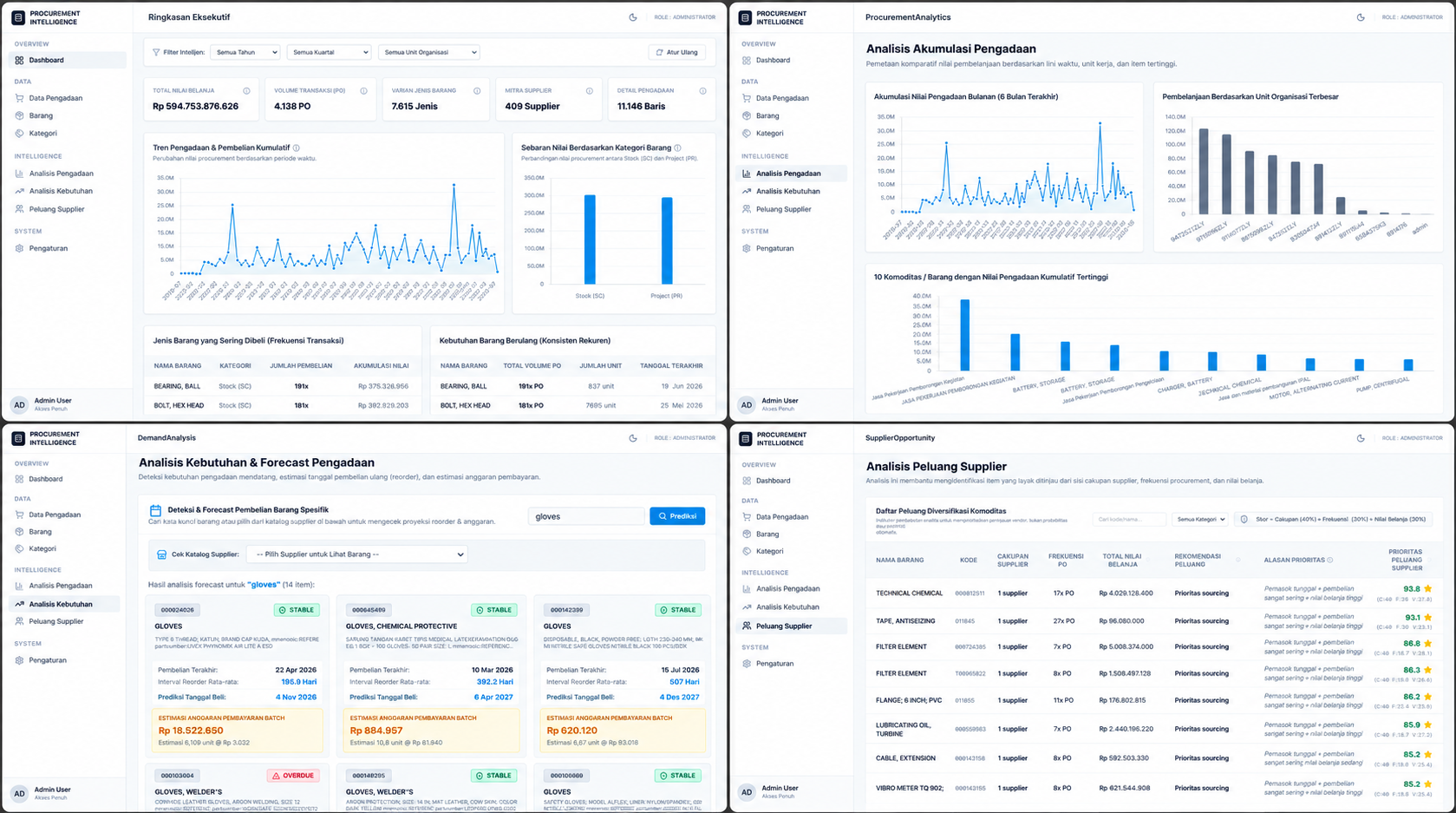
Task: Click the OVERDUE badge on item 000103004
Action: tap(294, 776)
